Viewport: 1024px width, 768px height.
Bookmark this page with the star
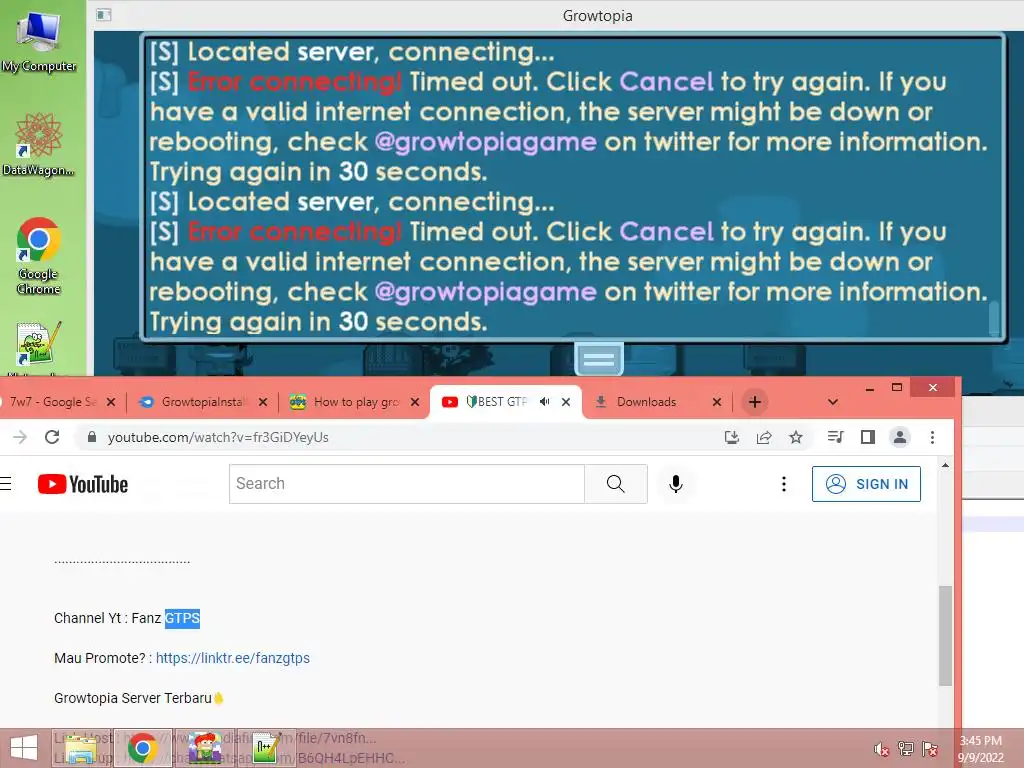click(x=796, y=437)
